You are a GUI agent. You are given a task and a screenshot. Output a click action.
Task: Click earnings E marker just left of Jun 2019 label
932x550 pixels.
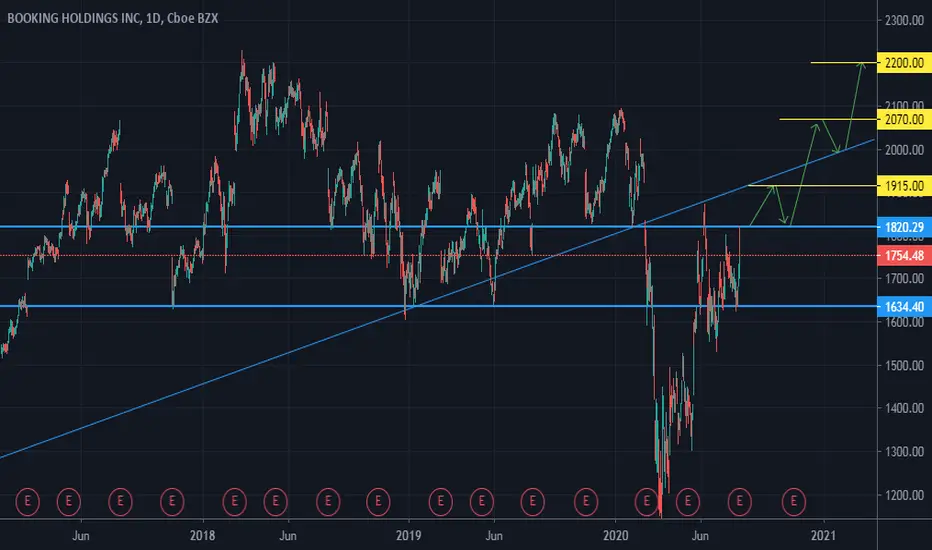481,502
